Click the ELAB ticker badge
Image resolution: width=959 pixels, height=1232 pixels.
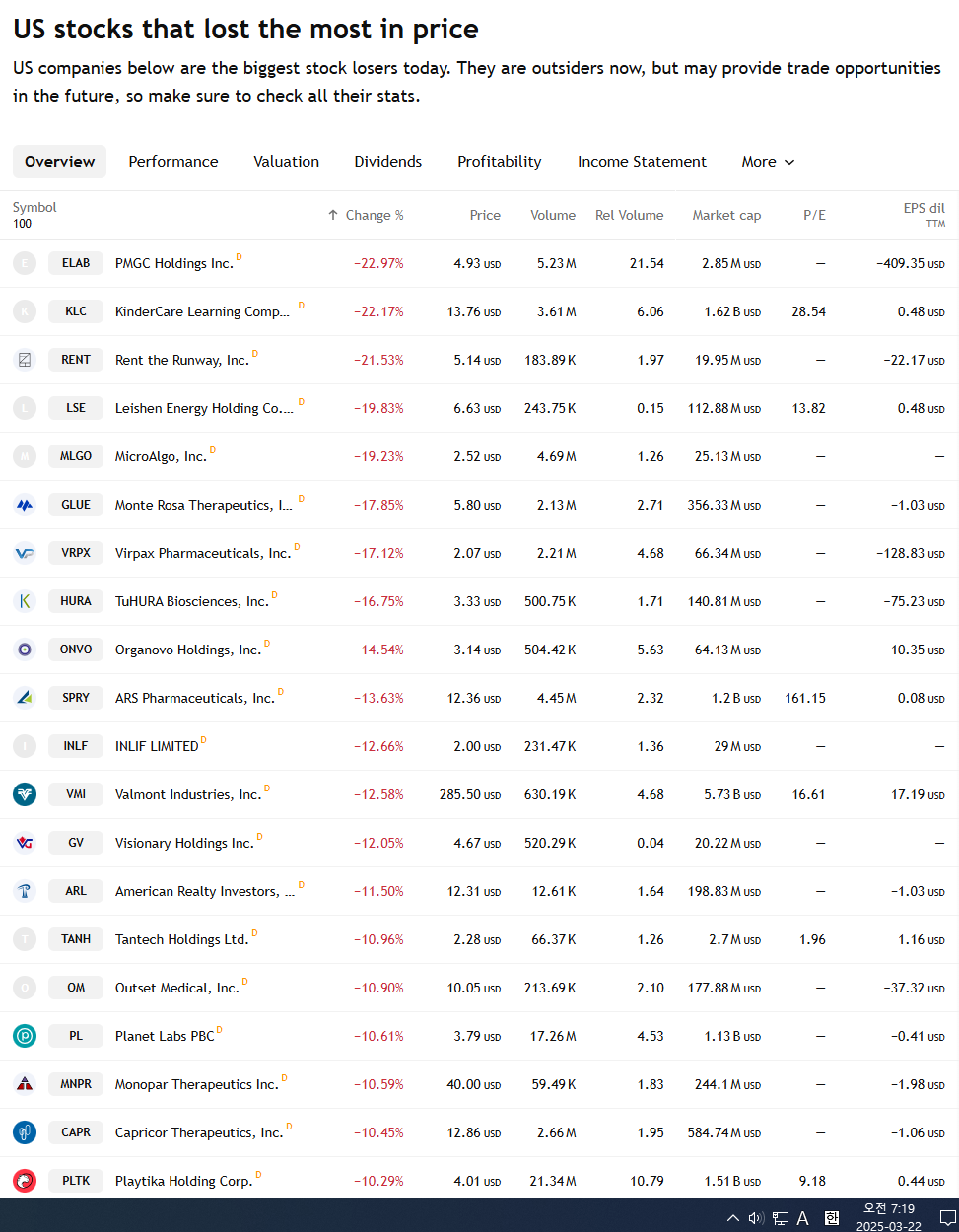coord(76,263)
